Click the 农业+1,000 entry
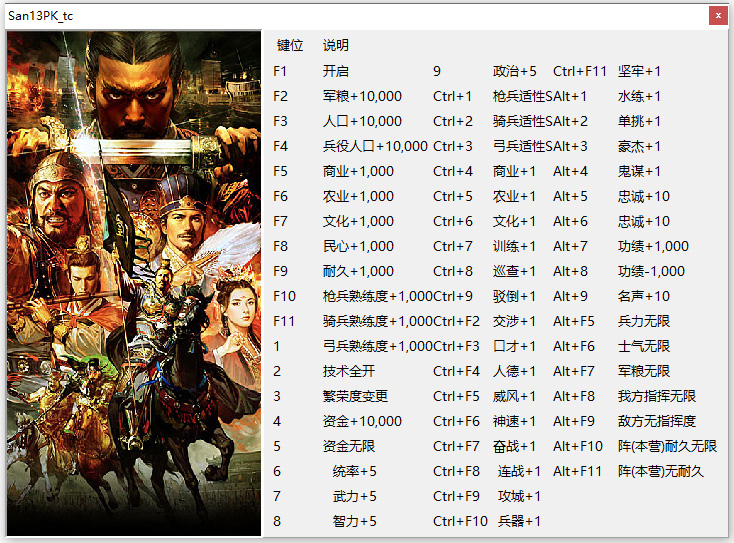The width and height of the screenshot is (734, 543). [358, 197]
